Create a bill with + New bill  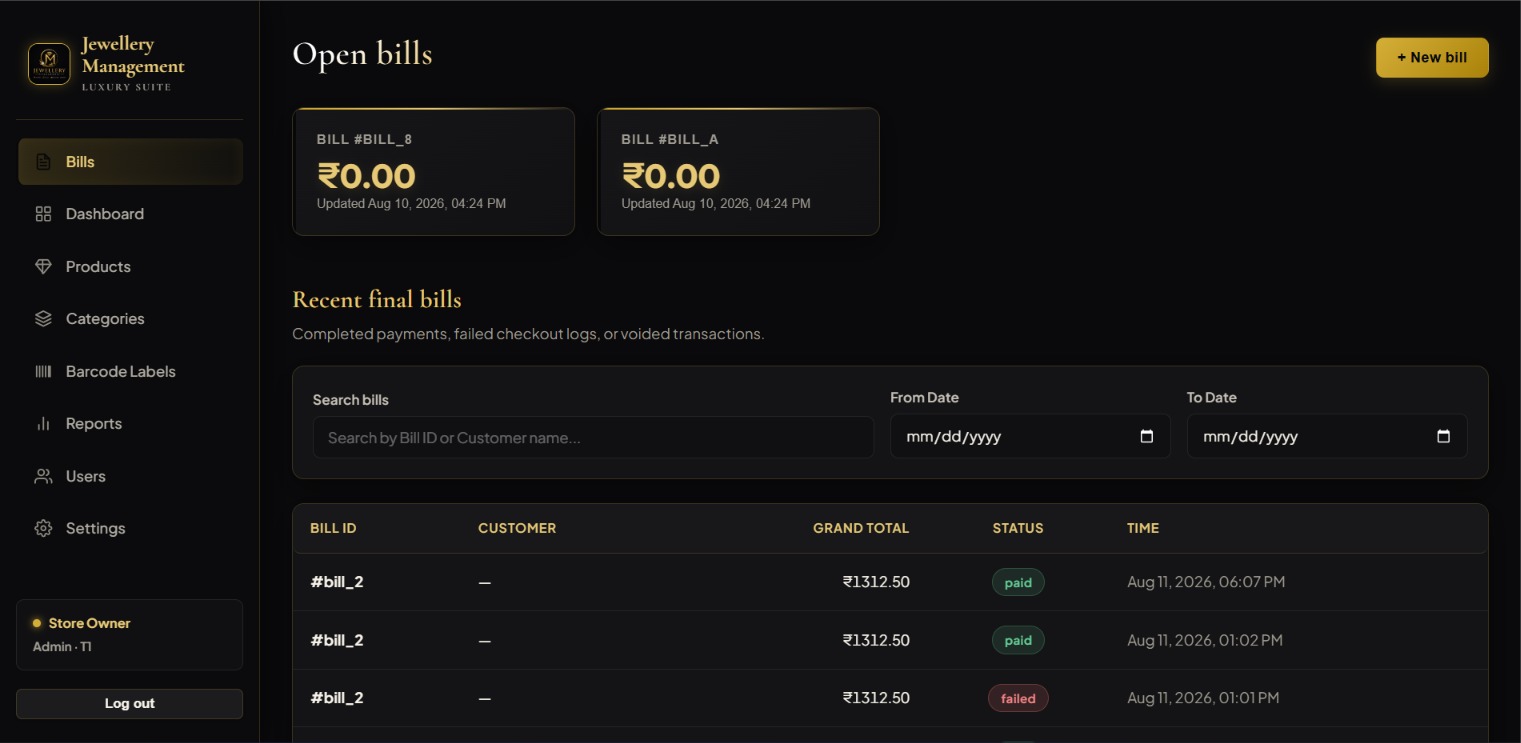pyautogui.click(x=1432, y=58)
